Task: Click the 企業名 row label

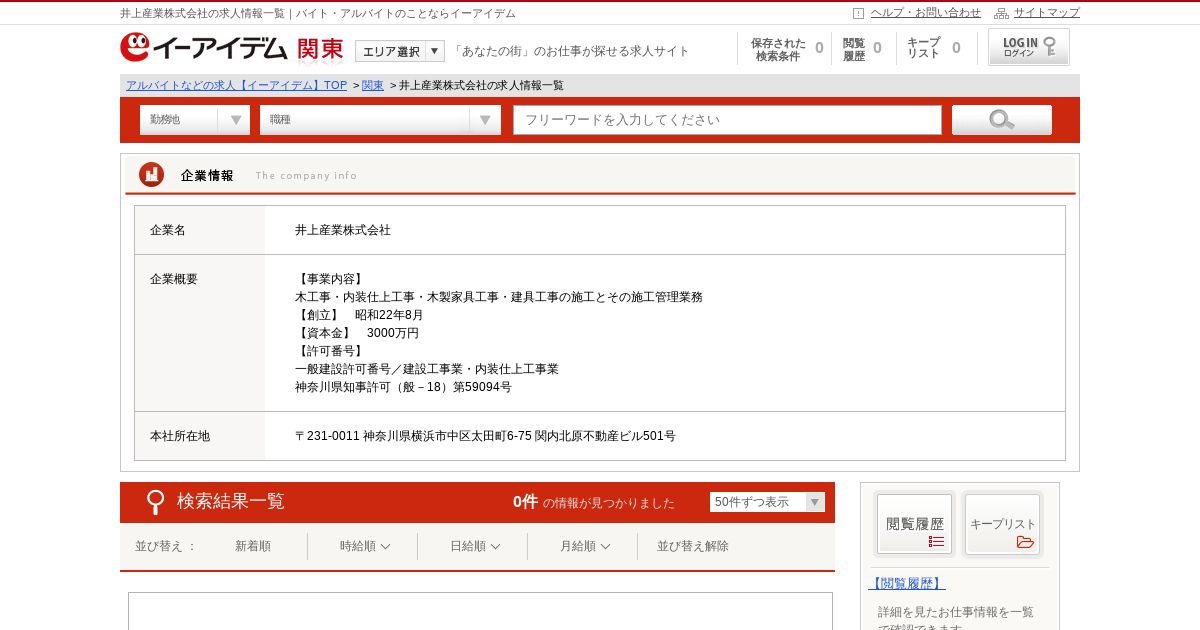Action: point(168,230)
